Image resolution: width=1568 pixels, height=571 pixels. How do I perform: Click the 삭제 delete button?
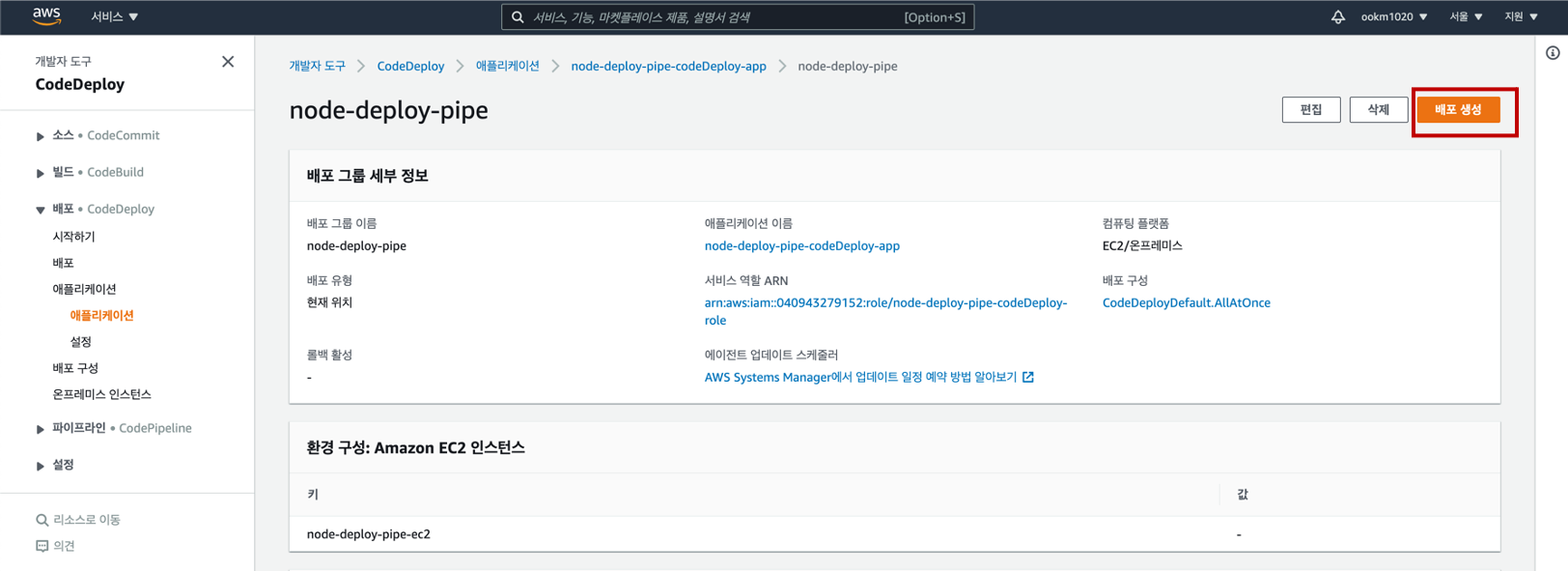pyautogui.click(x=1378, y=110)
